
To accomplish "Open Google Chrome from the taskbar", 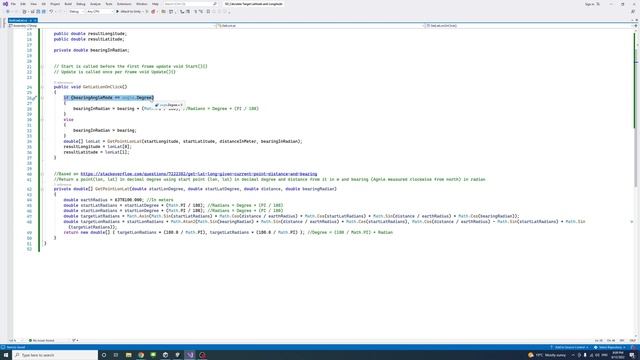I will (141, 355).
